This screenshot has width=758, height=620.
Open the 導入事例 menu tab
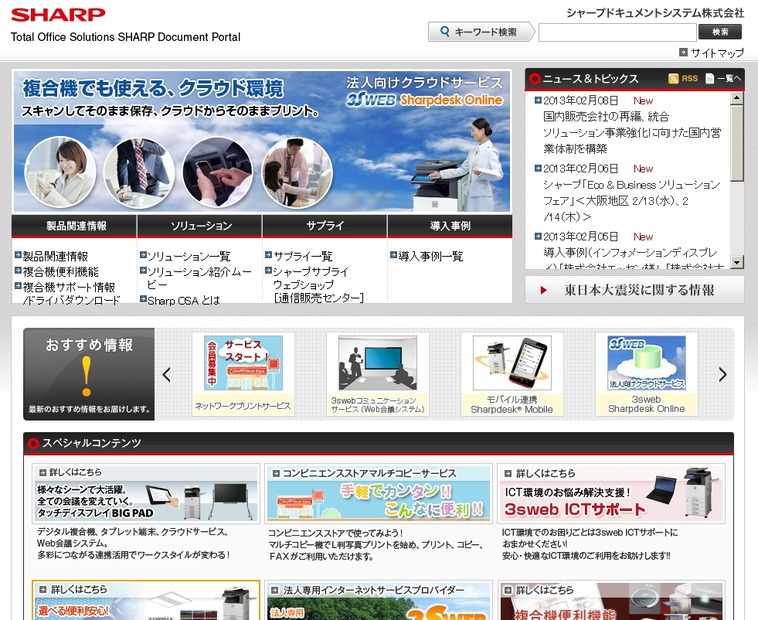coord(450,226)
